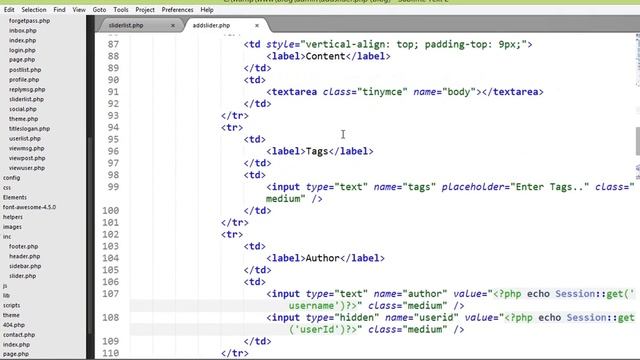Open sidebar.php in the inc folder
Viewport: 640px width, 360px height.
point(25,266)
